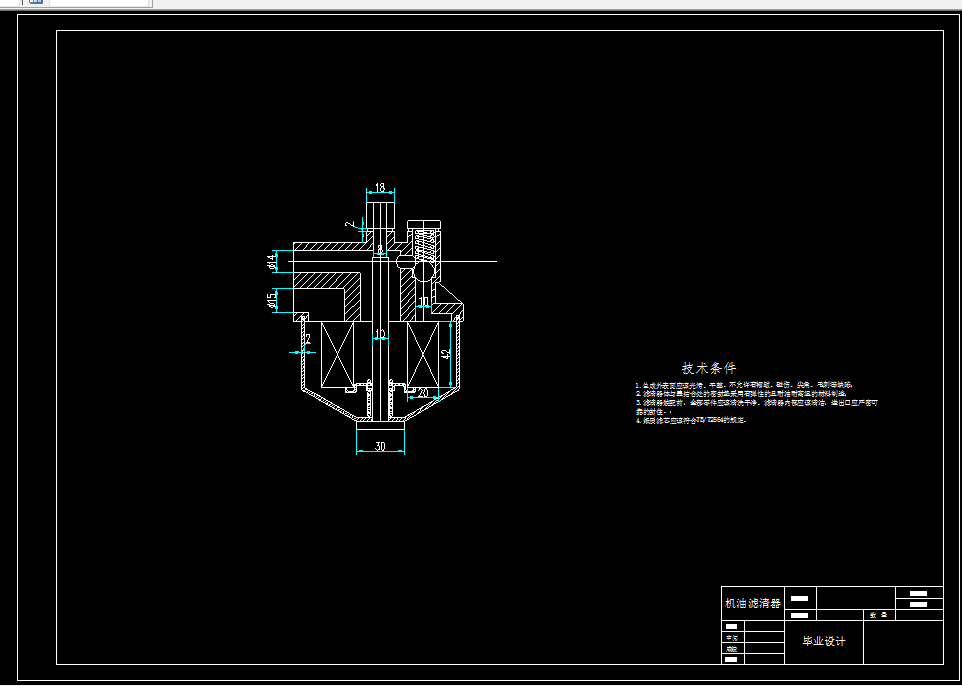Select the ø15 diameter dimension label
The width and height of the screenshot is (962, 686).
(x=271, y=300)
